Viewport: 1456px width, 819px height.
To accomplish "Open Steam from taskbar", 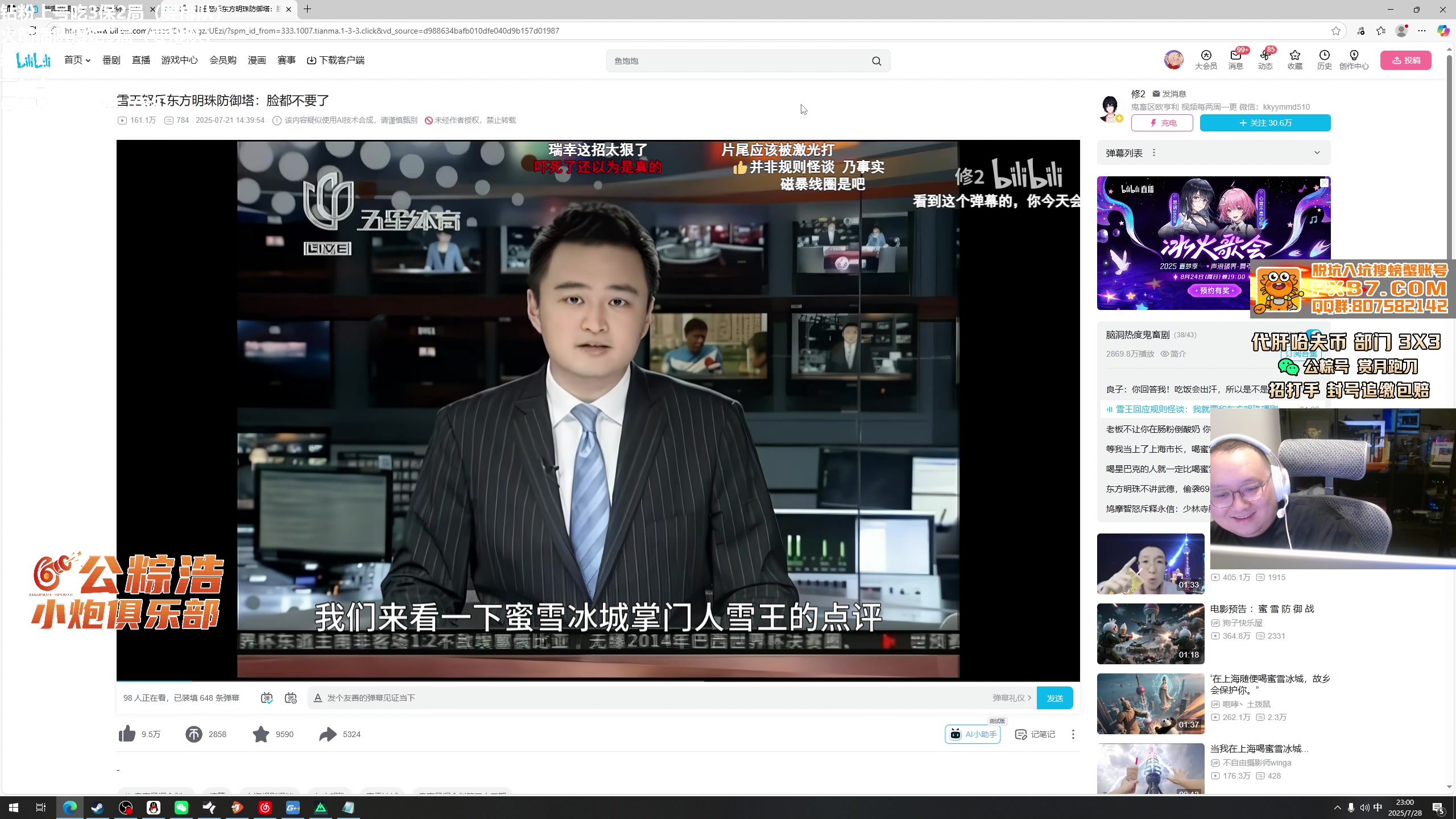I will click(98, 808).
